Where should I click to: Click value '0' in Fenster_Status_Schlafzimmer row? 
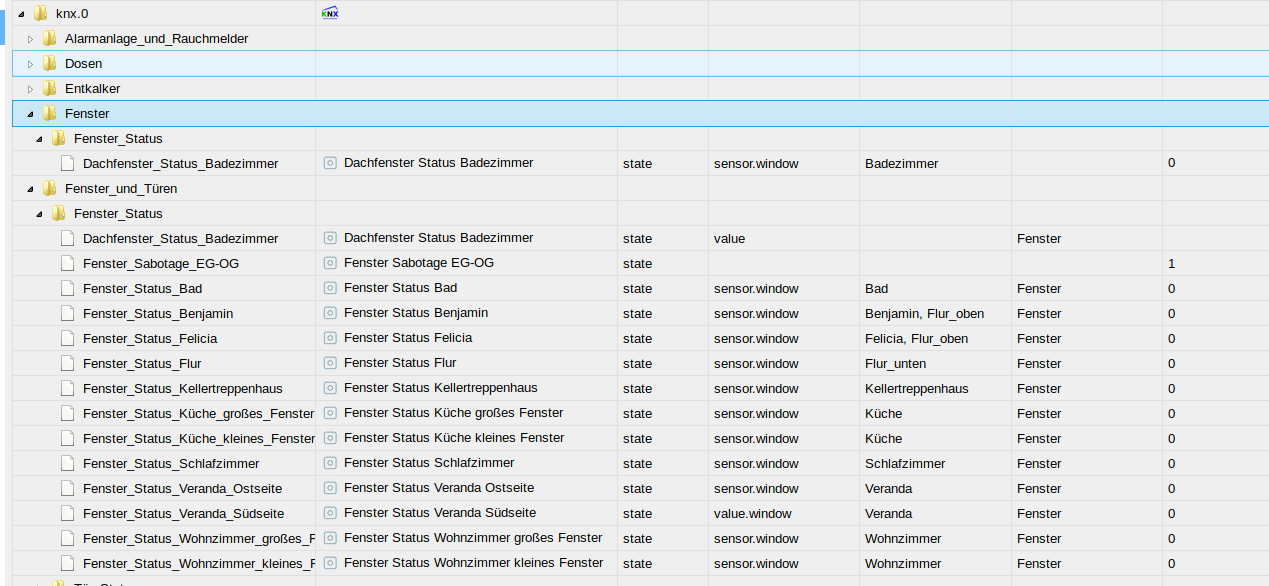1171,463
